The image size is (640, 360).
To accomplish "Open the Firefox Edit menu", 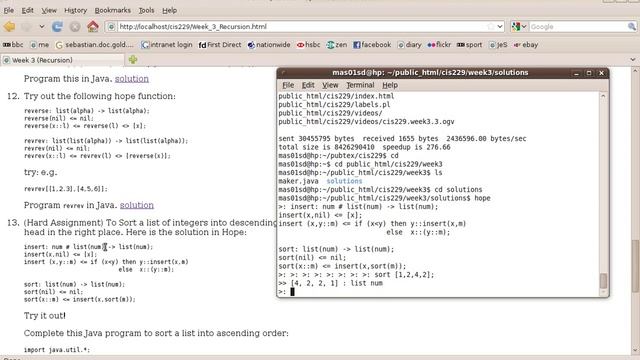I will [x=27, y=10].
